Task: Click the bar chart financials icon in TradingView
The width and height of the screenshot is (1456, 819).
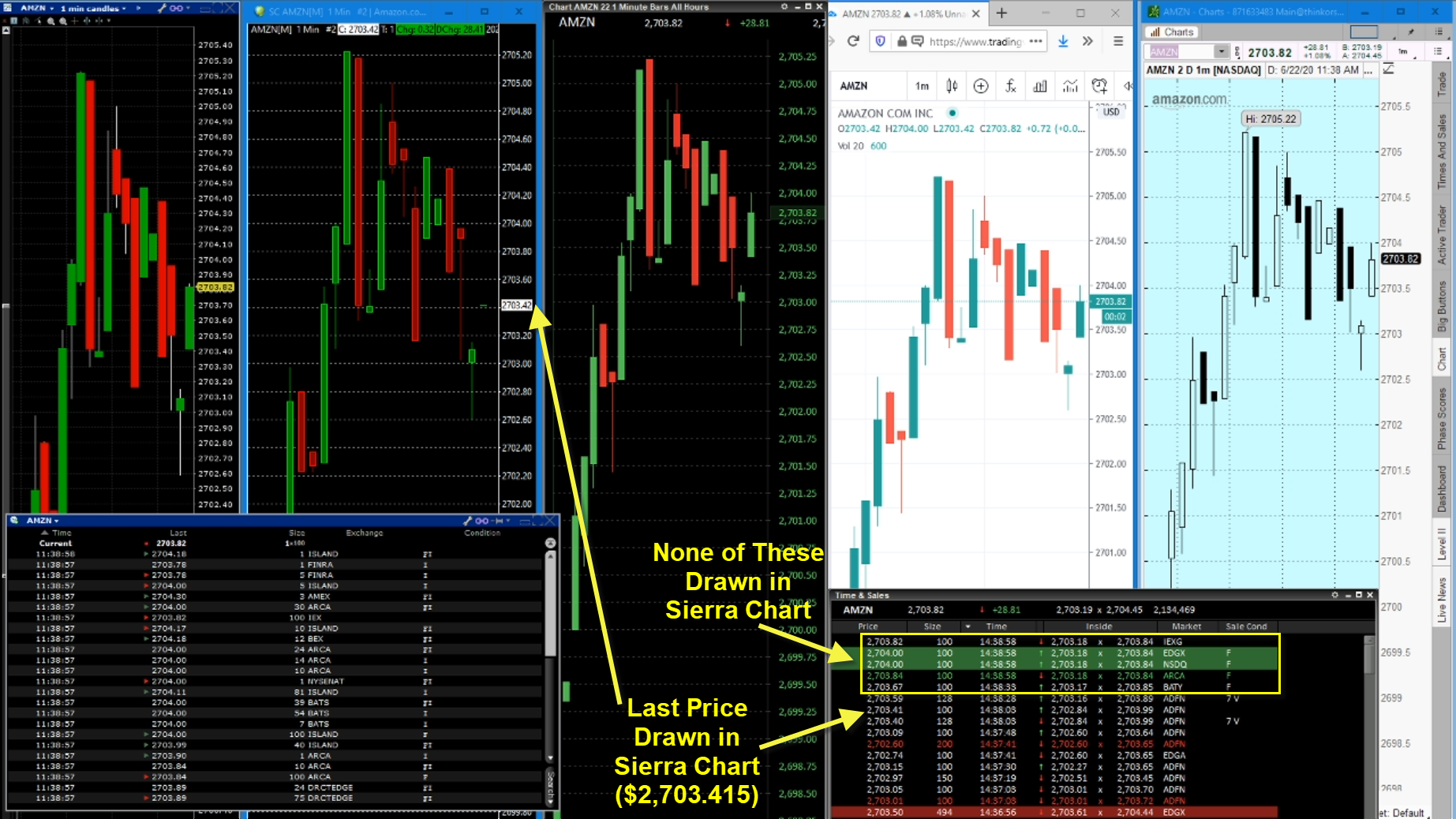Action: (1040, 86)
